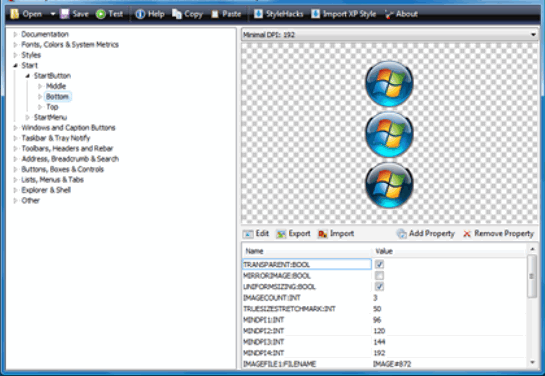Click the bottom start orb preview image
The width and height of the screenshot is (545, 376).
pos(389,185)
